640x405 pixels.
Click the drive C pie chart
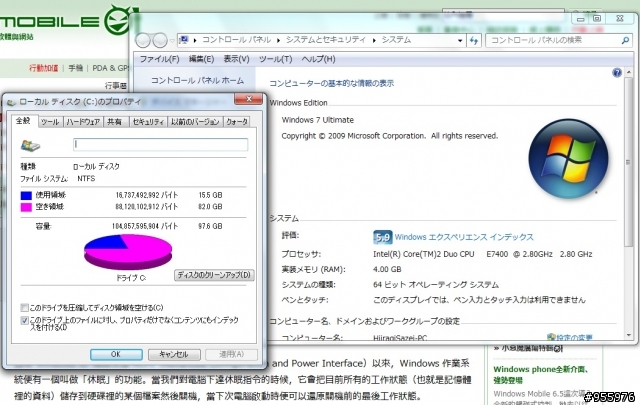point(128,251)
